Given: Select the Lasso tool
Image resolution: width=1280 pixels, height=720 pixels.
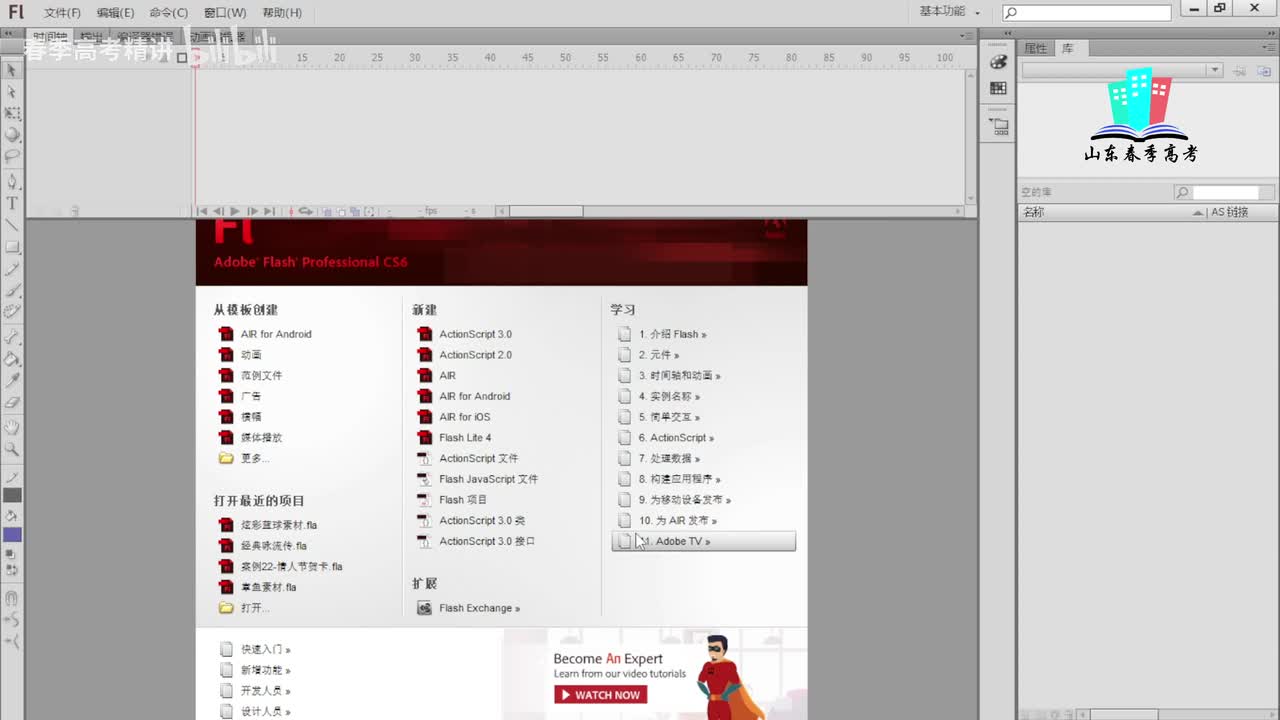Looking at the screenshot, I should pyautogui.click(x=12, y=157).
